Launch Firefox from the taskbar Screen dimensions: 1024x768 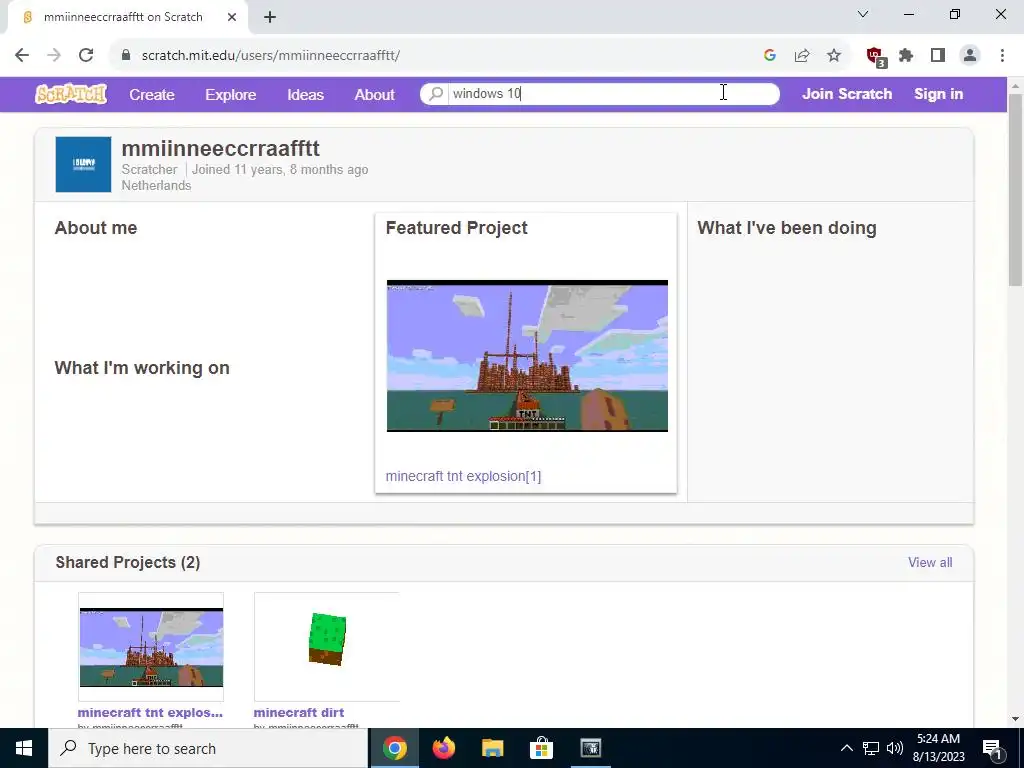443,748
